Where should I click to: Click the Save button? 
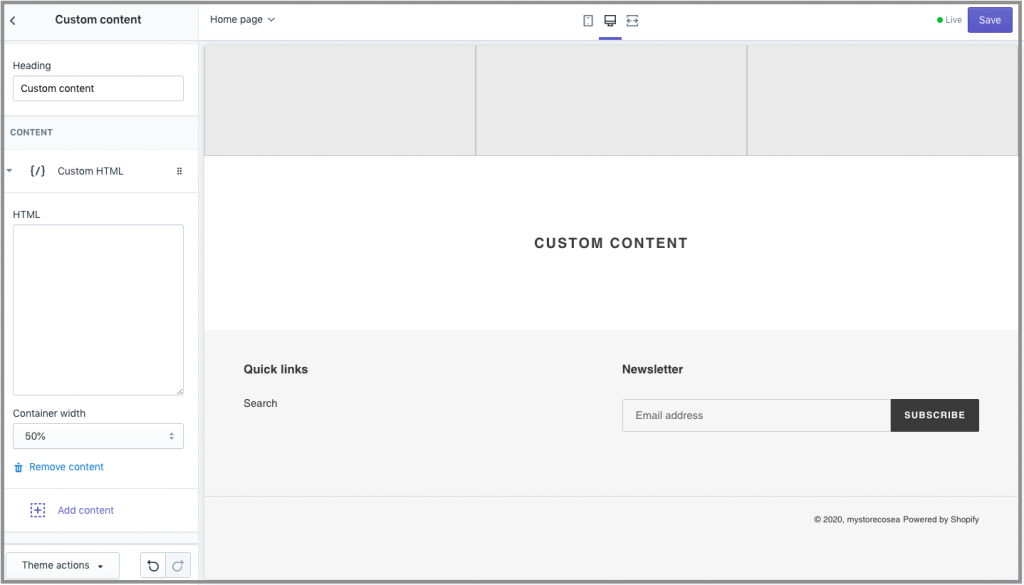pos(989,20)
